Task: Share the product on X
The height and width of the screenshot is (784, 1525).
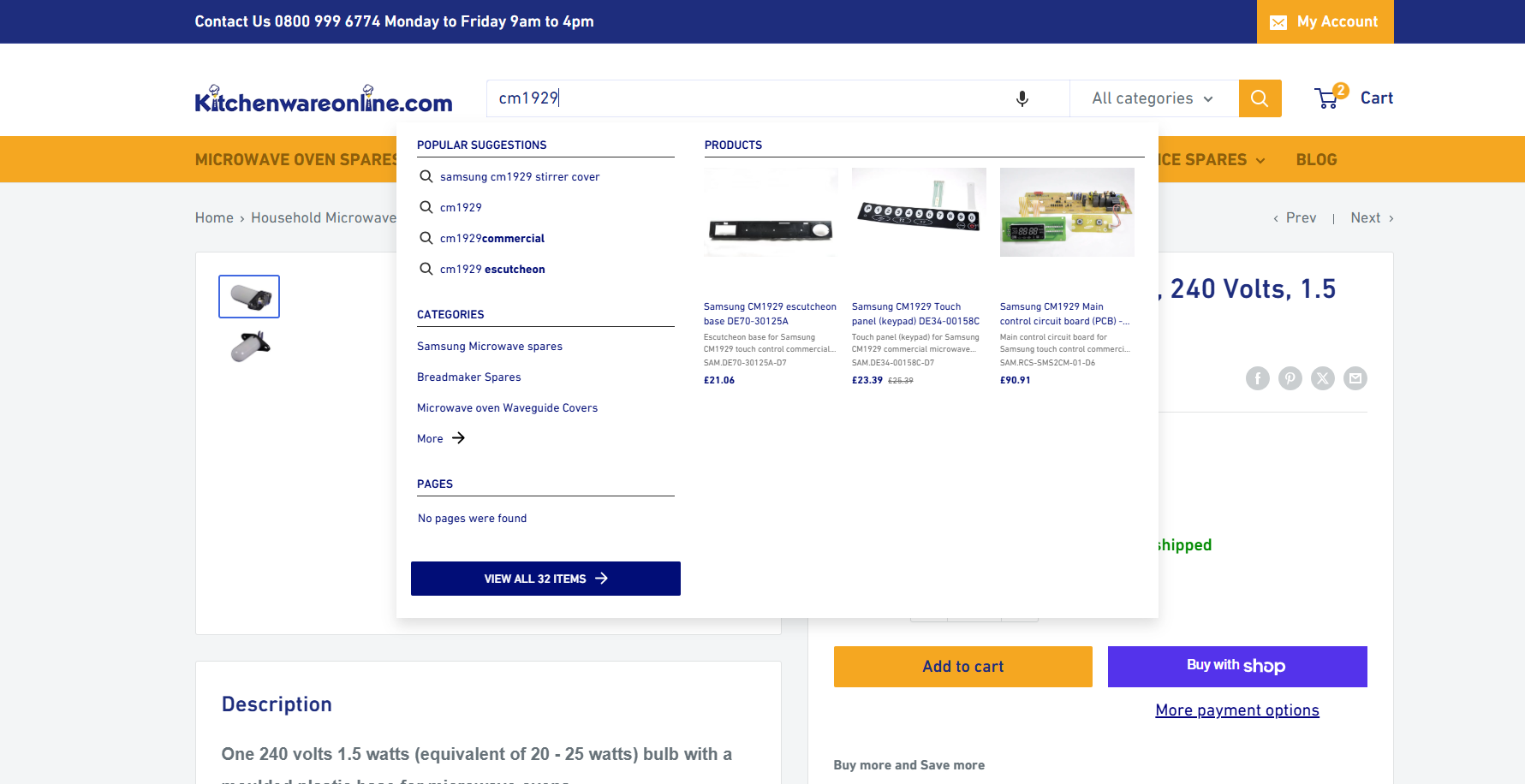Action: coord(1322,377)
